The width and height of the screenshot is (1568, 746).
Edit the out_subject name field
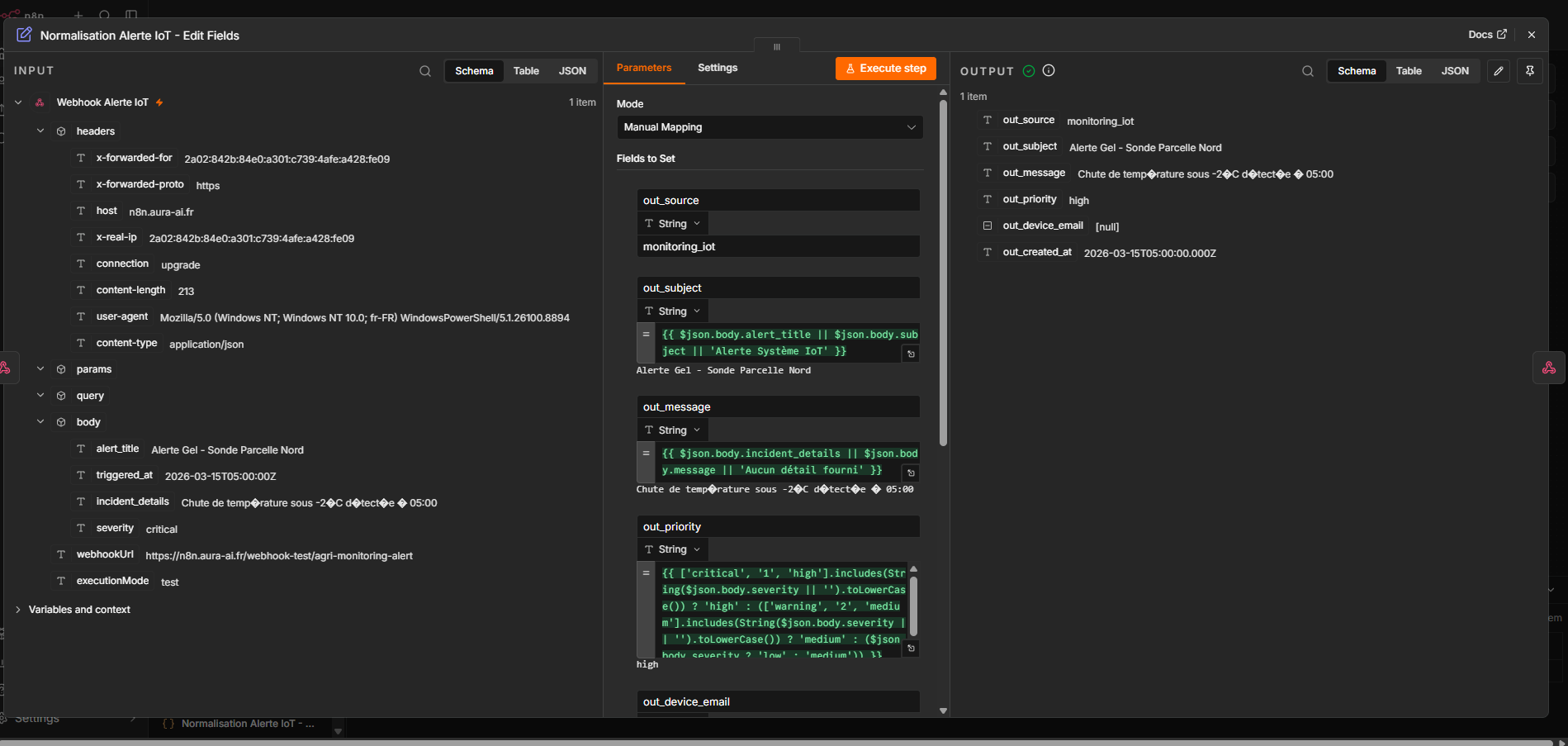779,287
